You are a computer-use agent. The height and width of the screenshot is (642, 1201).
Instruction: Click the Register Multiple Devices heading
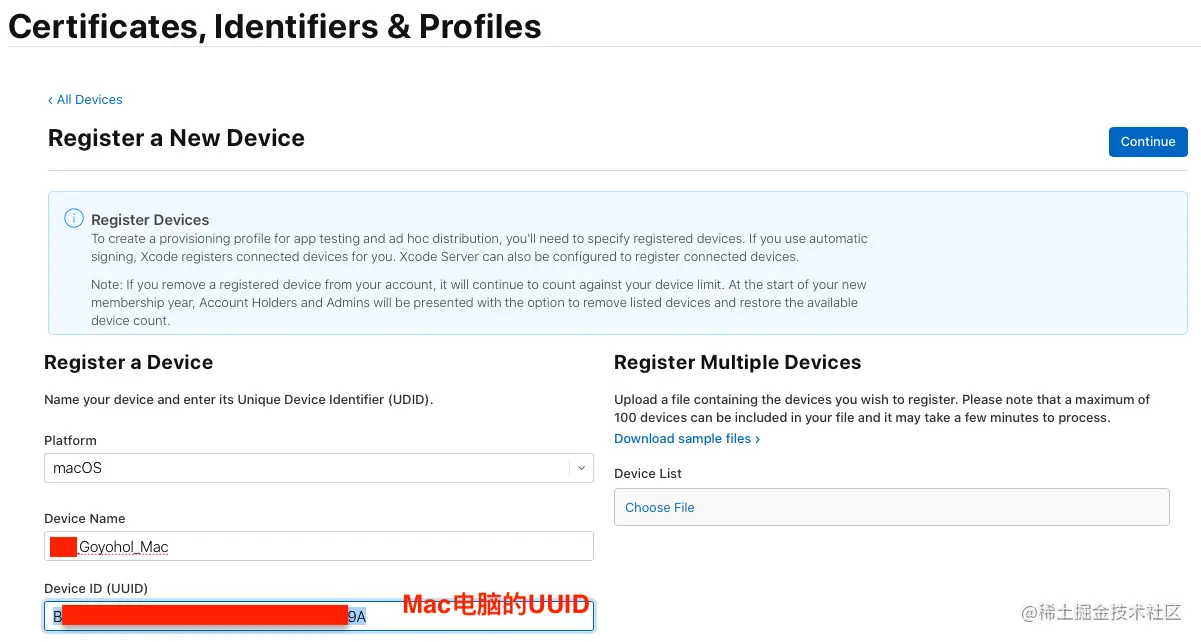pos(738,362)
